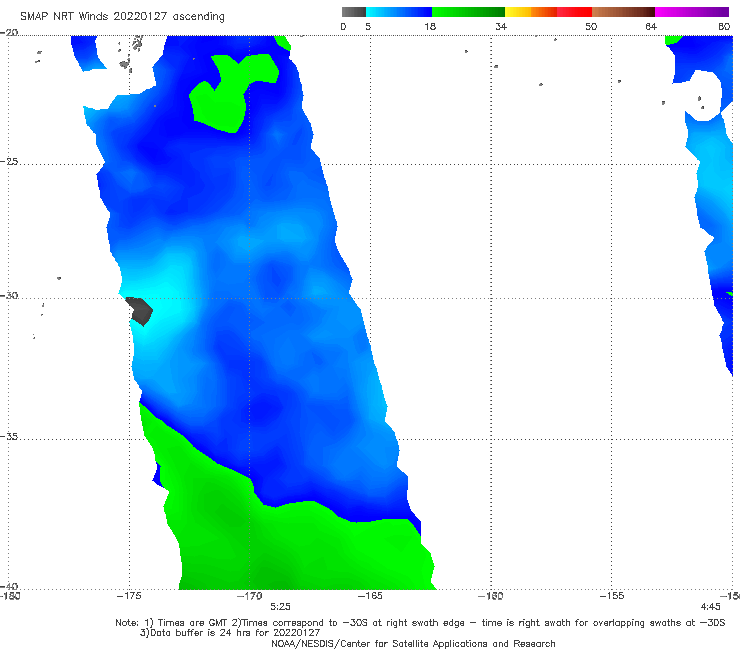Click the green 18-34 segment of the color bar
This screenshot has height=650, width=740.
469,12
